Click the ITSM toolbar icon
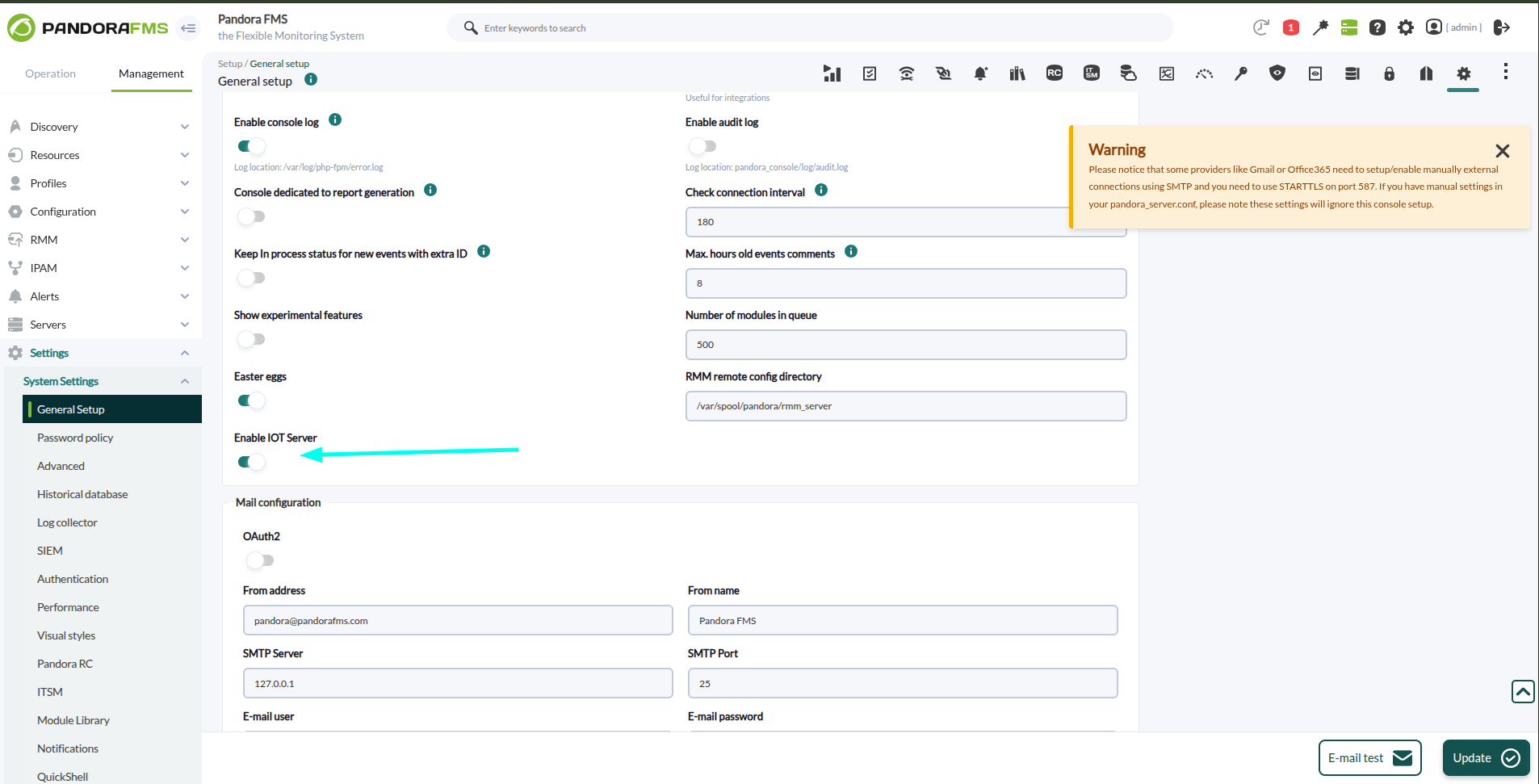Image resolution: width=1539 pixels, height=784 pixels. (x=1092, y=73)
